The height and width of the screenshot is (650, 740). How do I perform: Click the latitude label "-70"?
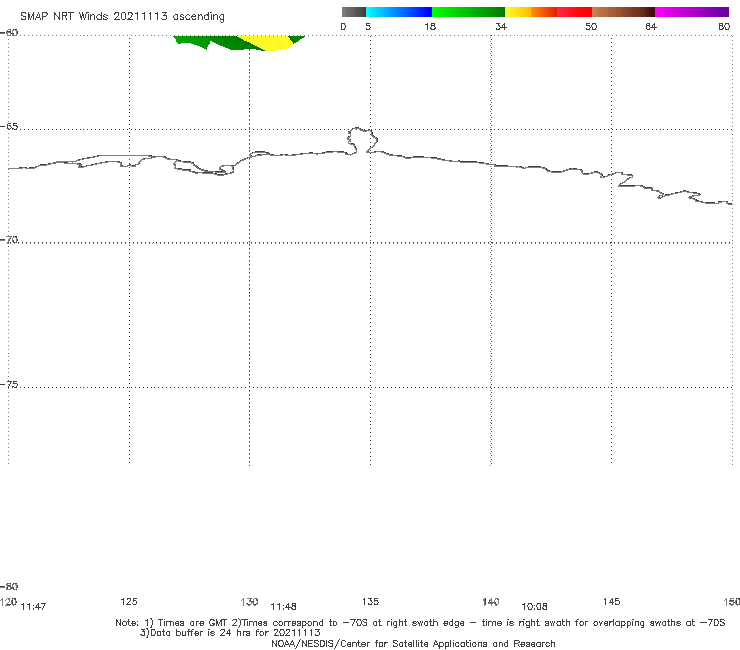[x=9, y=240]
